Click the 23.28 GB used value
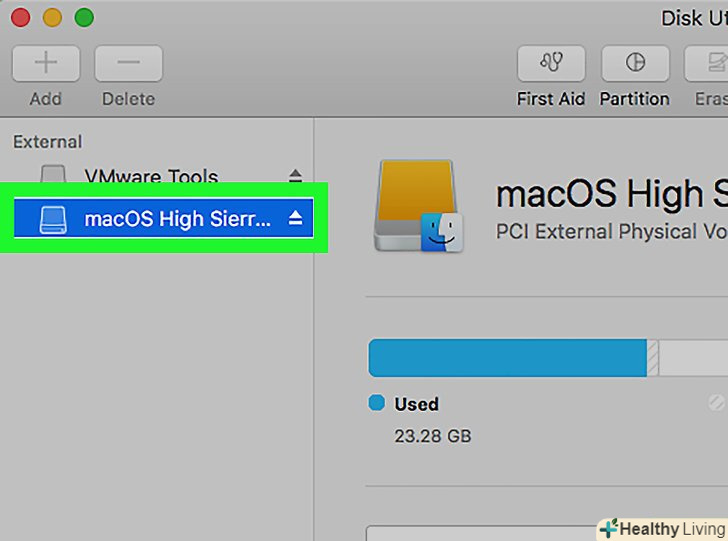Viewport: 728px width, 541px height. (433, 436)
